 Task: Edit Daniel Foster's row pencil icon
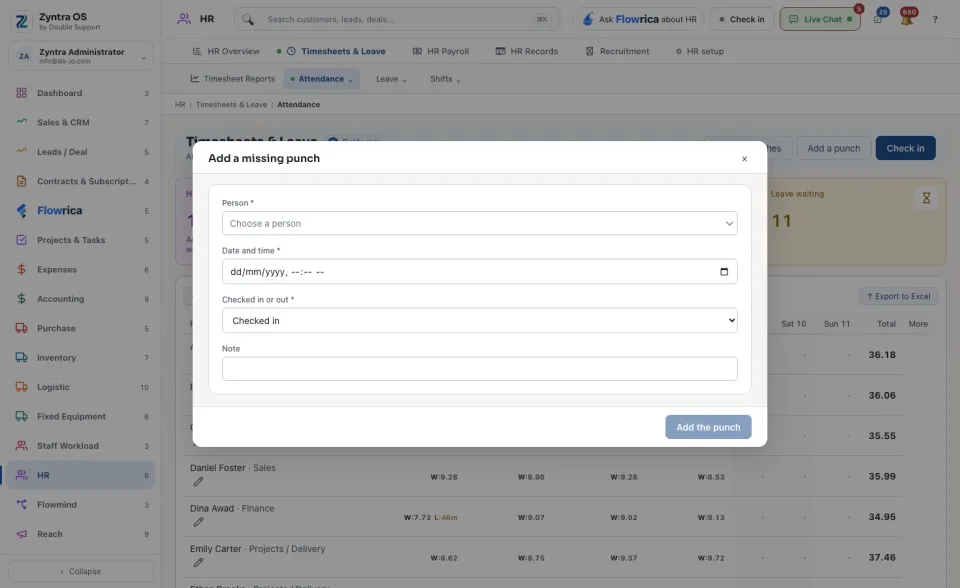tap(198, 482)
